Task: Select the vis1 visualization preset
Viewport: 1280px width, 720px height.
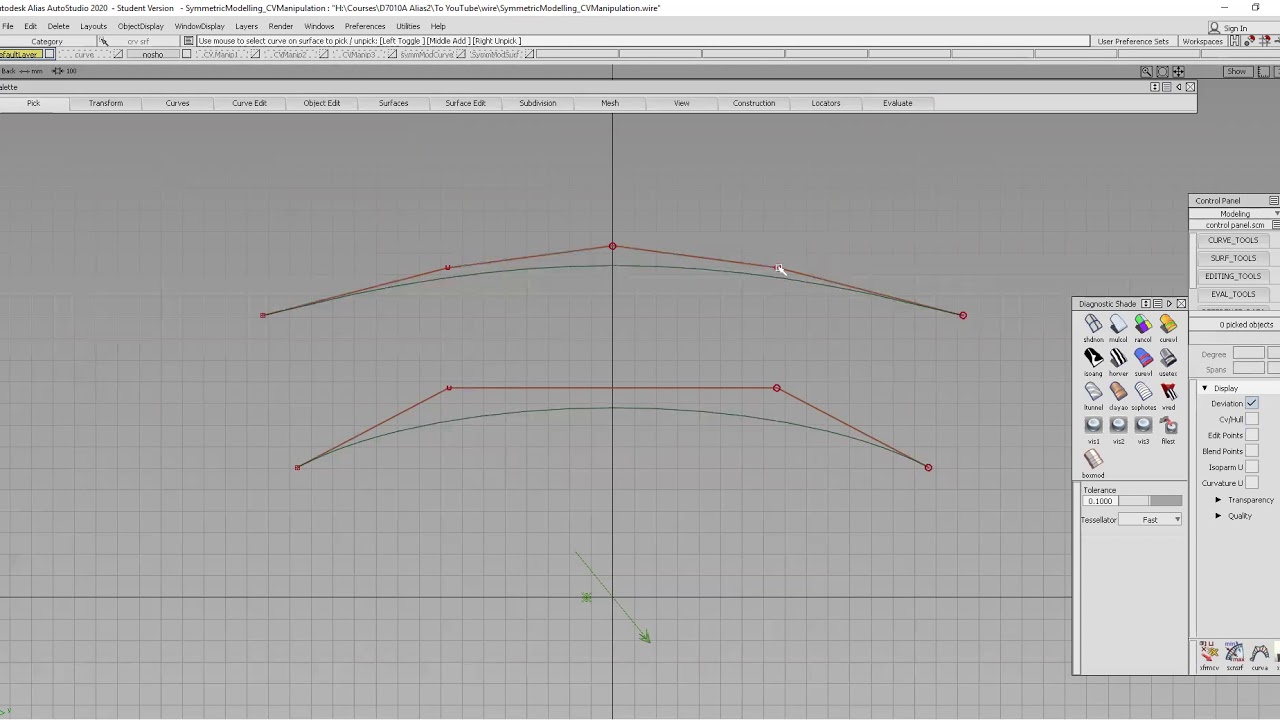Action: (1093, 427)
